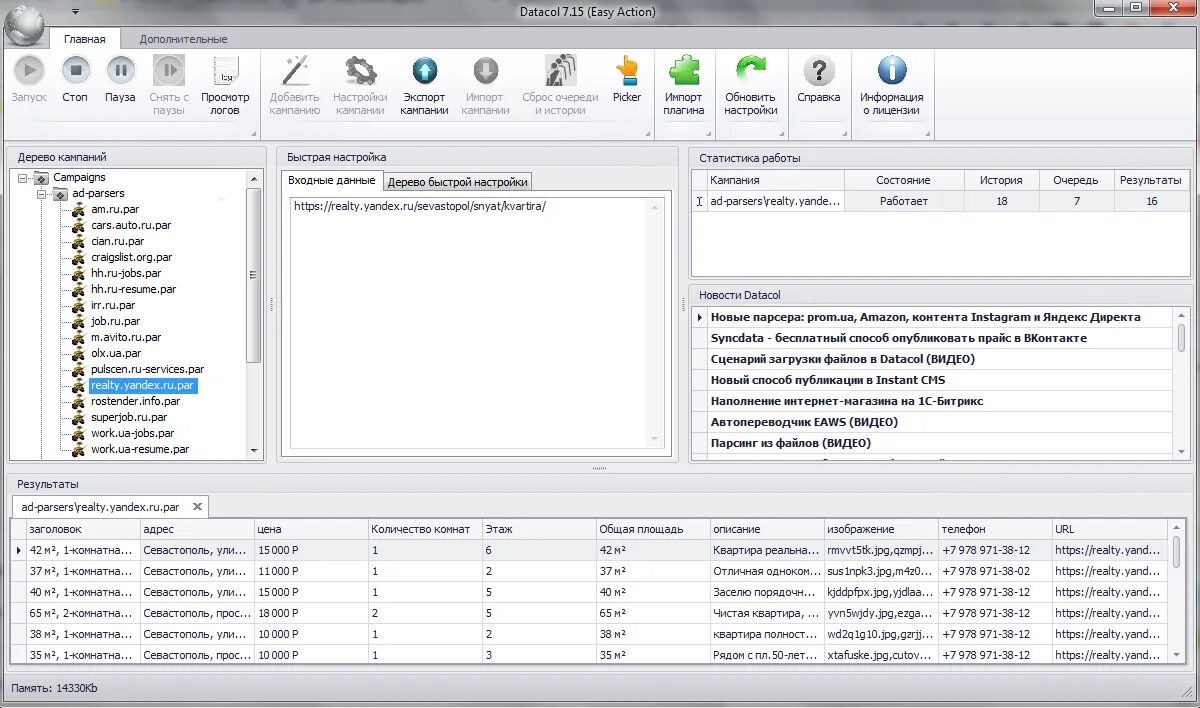Stop the campaign with Стоп icon
This screenshot has width=1200, height=708.
[x=75, y=70]
